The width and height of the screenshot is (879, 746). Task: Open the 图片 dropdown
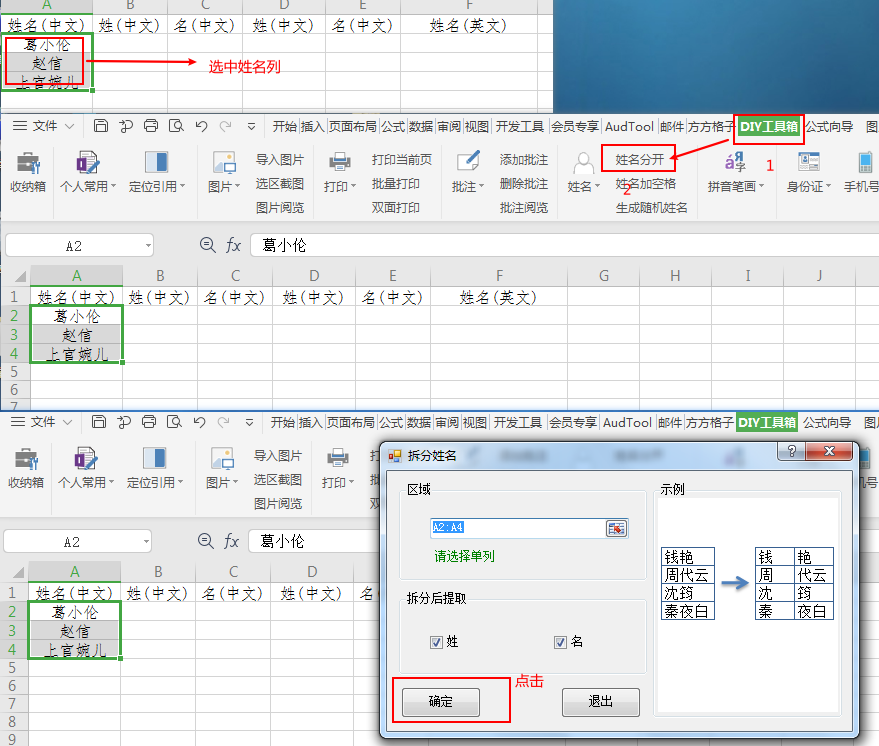pyautogui.click(x=226, y=170)
